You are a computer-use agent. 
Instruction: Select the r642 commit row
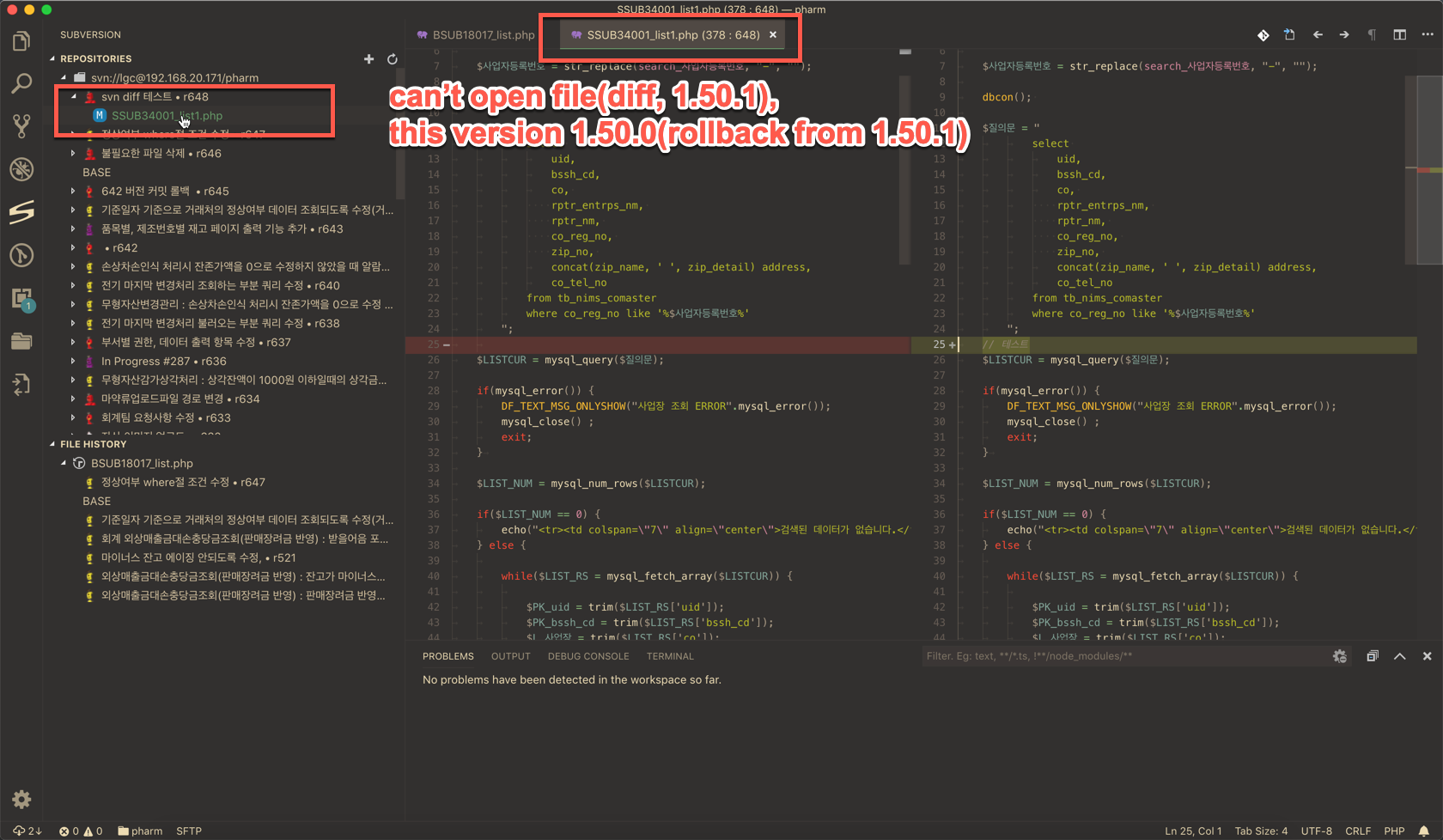(x=121, y=247)
